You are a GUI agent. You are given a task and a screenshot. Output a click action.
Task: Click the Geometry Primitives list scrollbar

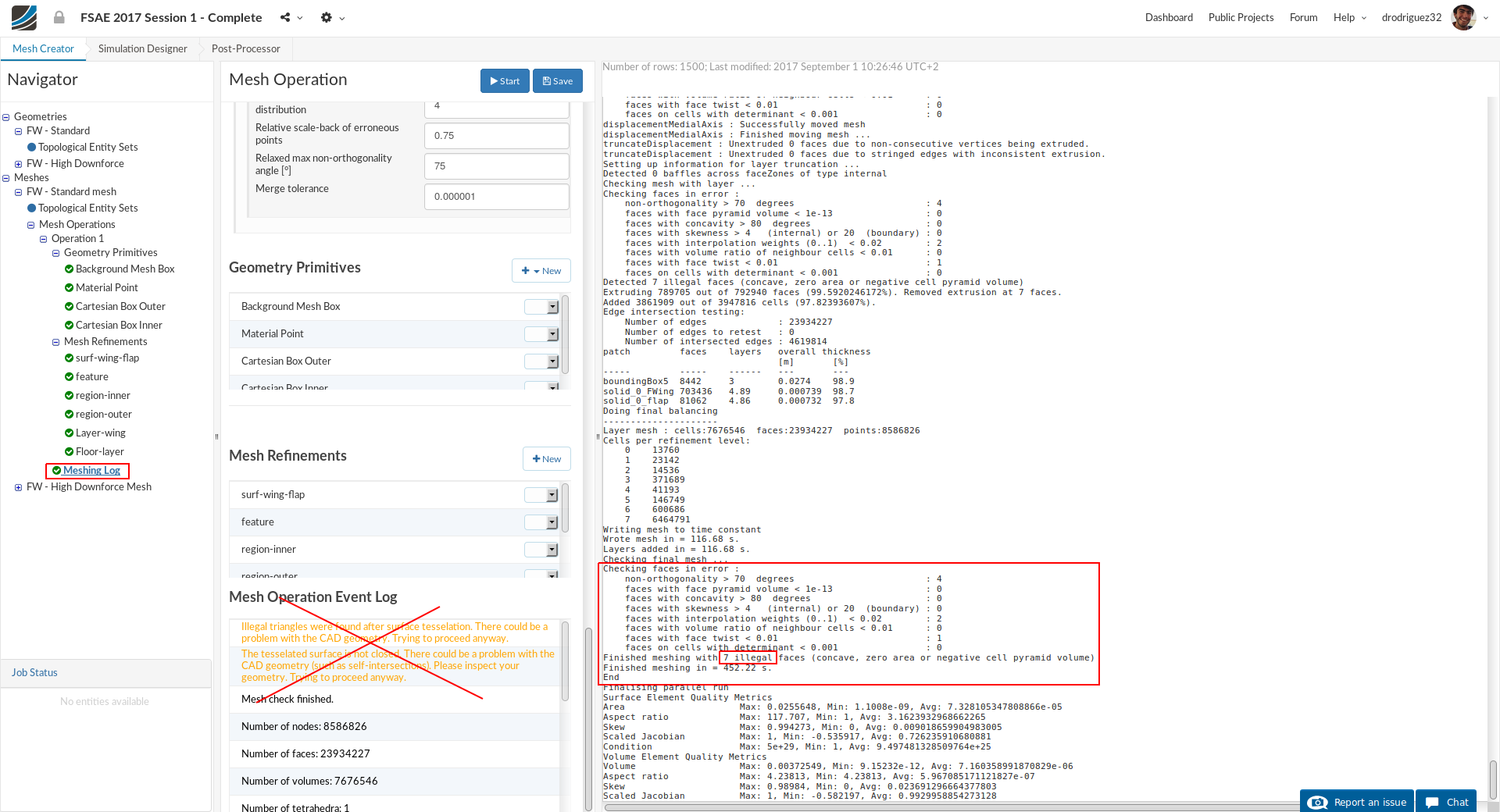click(565, 334)
